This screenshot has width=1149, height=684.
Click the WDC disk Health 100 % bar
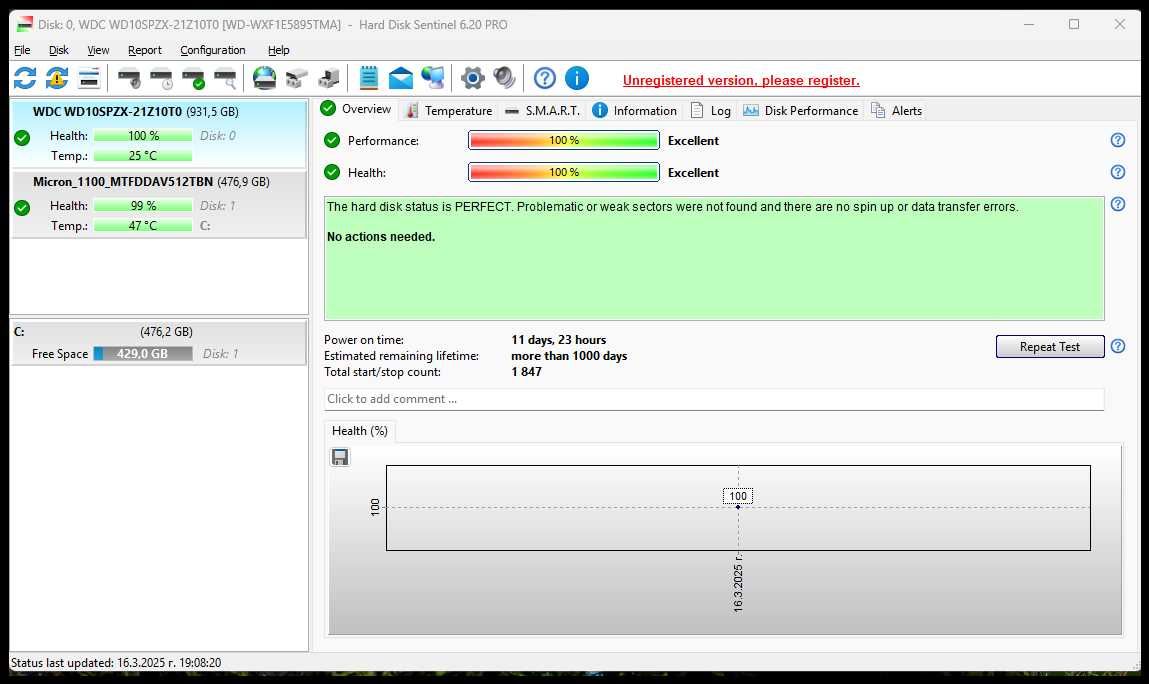143,136
